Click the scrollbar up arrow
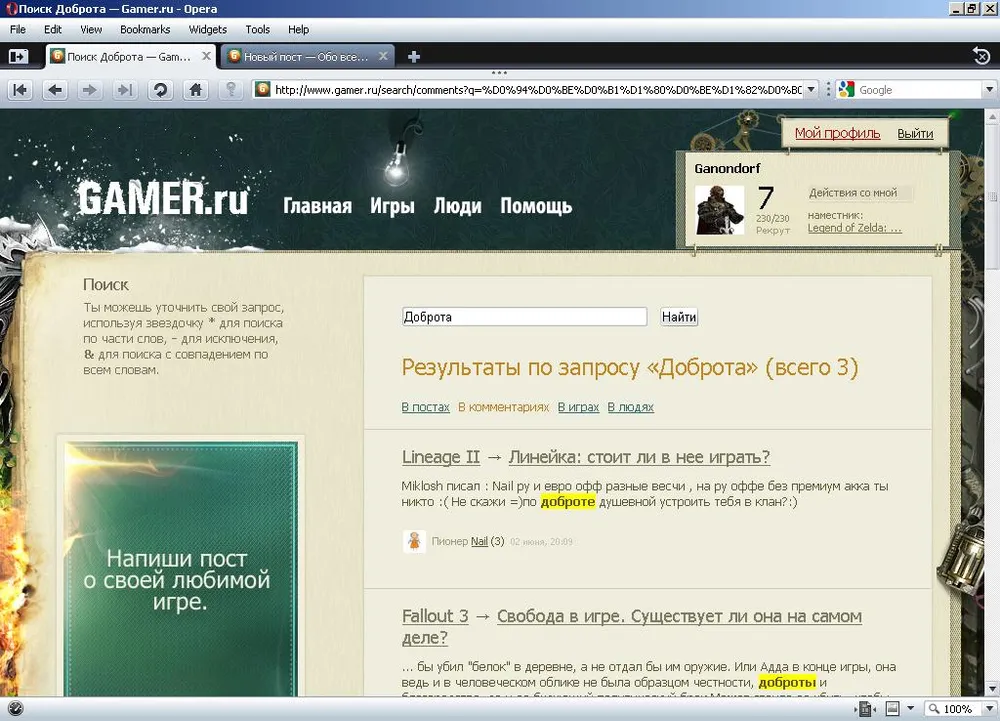Screen dimensions: 1000x721 [992, 117]
